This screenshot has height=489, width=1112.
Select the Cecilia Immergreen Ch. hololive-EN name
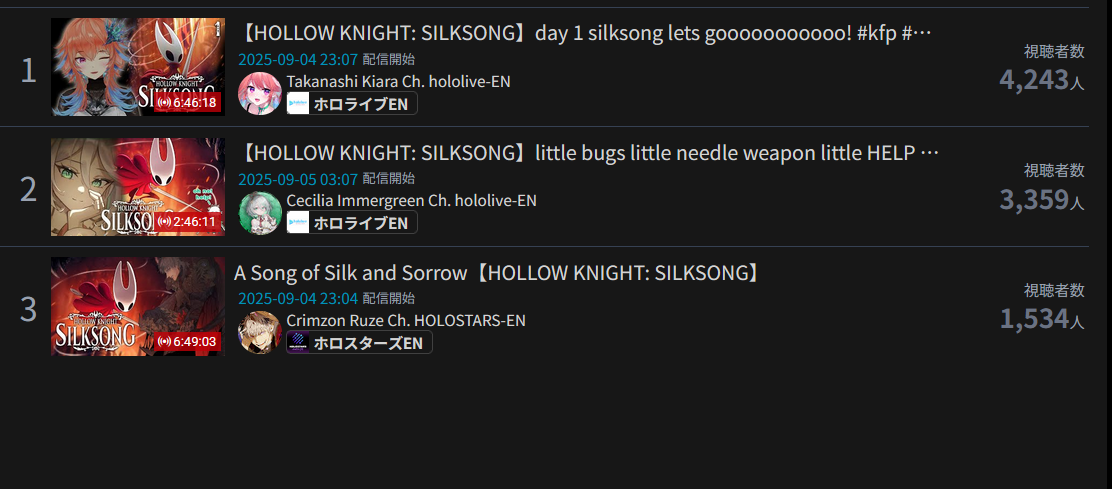pyautogui.click(x=411, y=201)
